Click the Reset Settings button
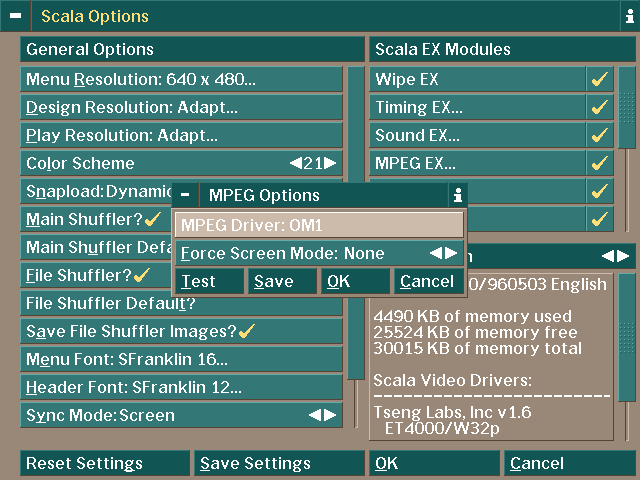This screenshot has width=640, height=480. (104, 463)
